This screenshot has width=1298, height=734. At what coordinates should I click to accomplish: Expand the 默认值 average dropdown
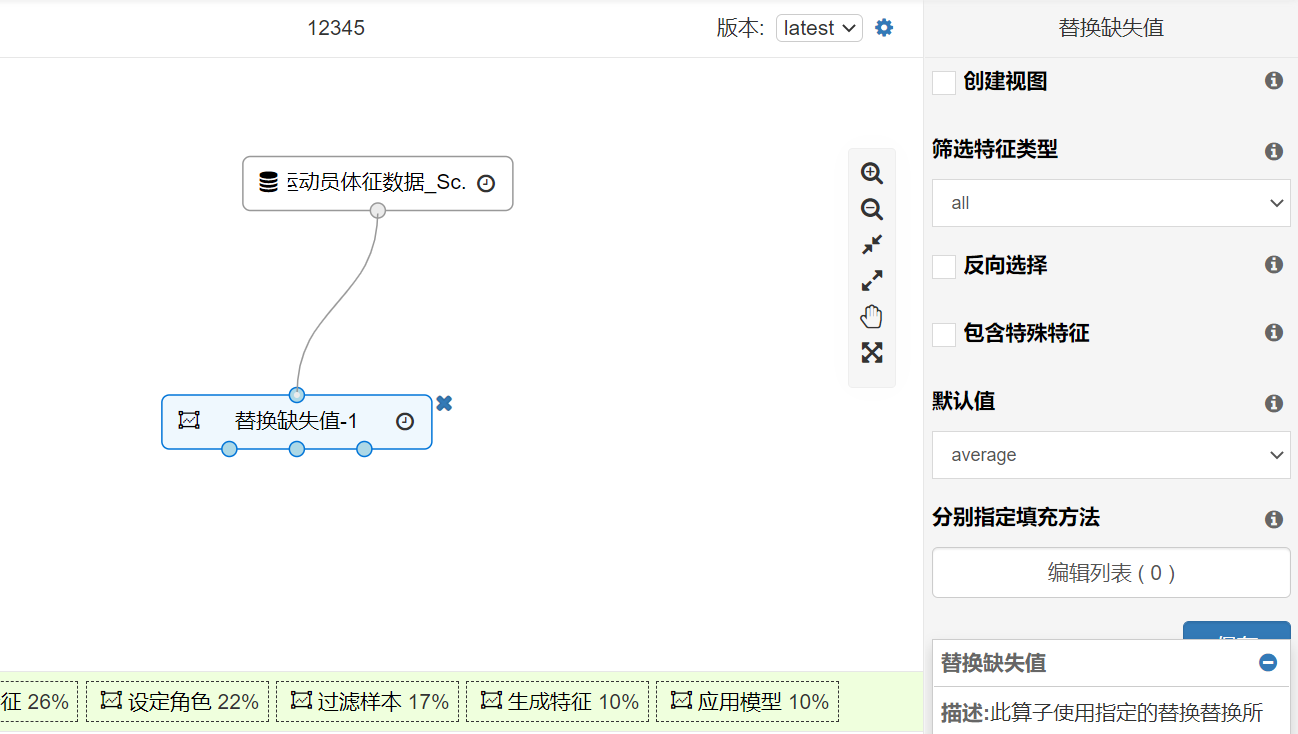1110,455
